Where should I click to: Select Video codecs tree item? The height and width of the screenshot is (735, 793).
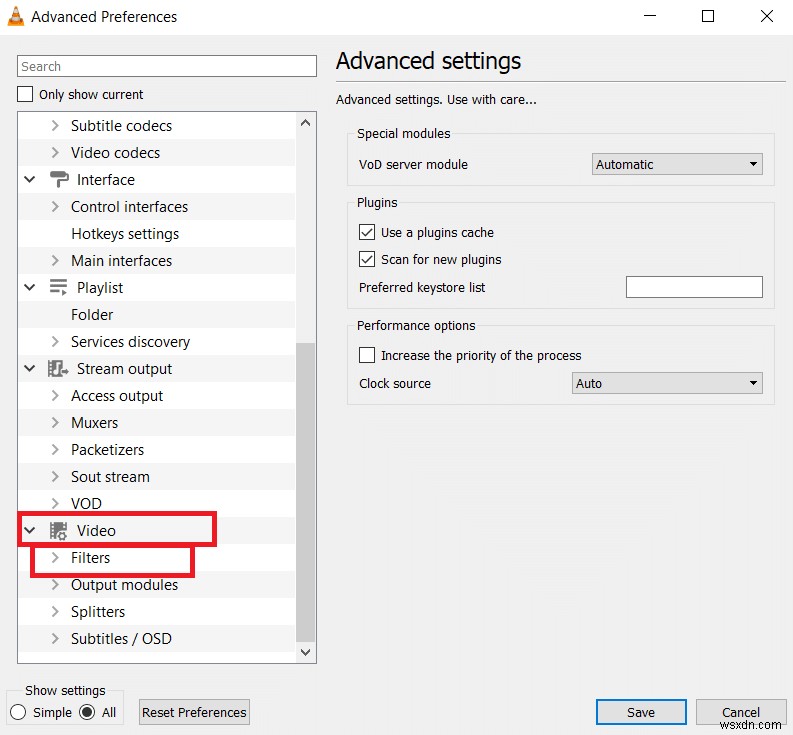(x=115, y=152)
